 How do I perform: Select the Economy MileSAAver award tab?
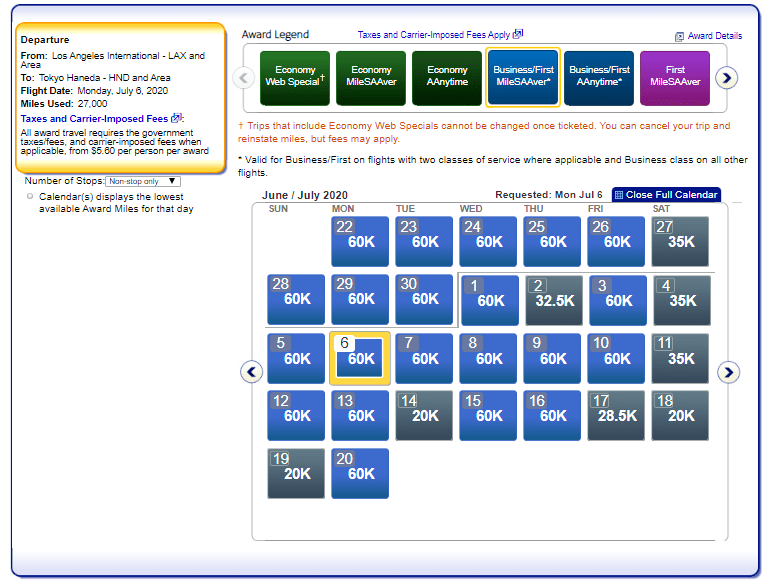[x=371, y=78]
